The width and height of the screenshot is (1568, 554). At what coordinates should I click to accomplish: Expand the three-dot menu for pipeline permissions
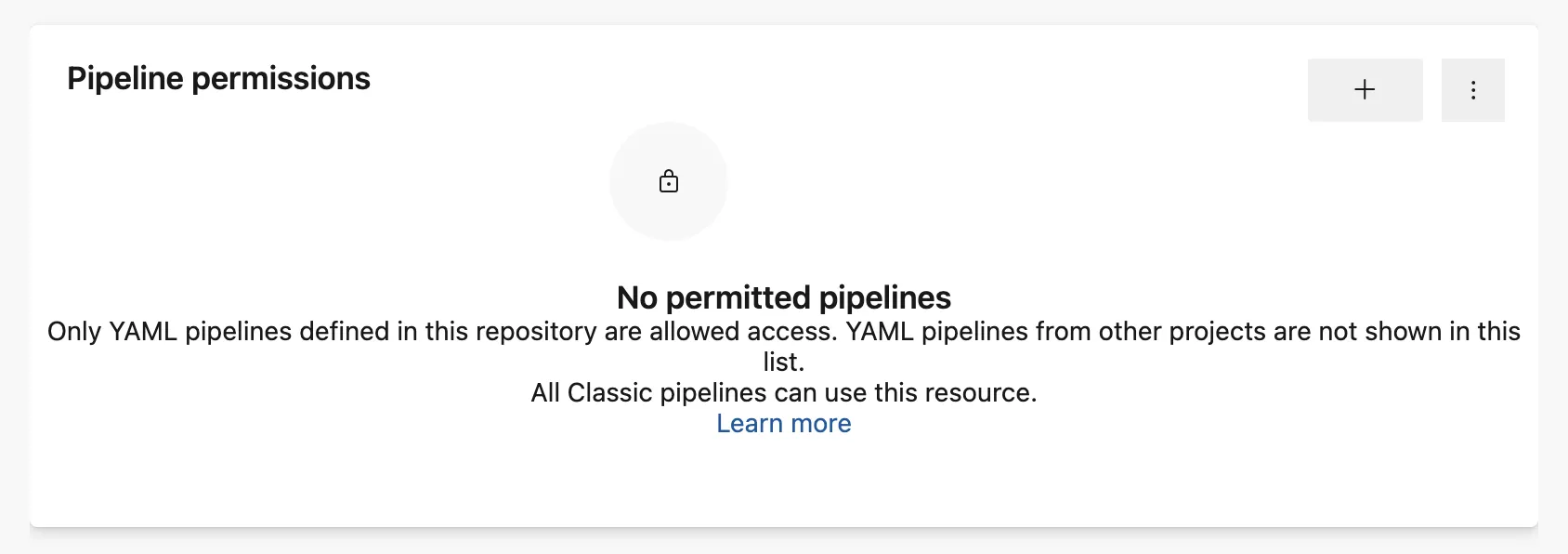(1472, 90)
